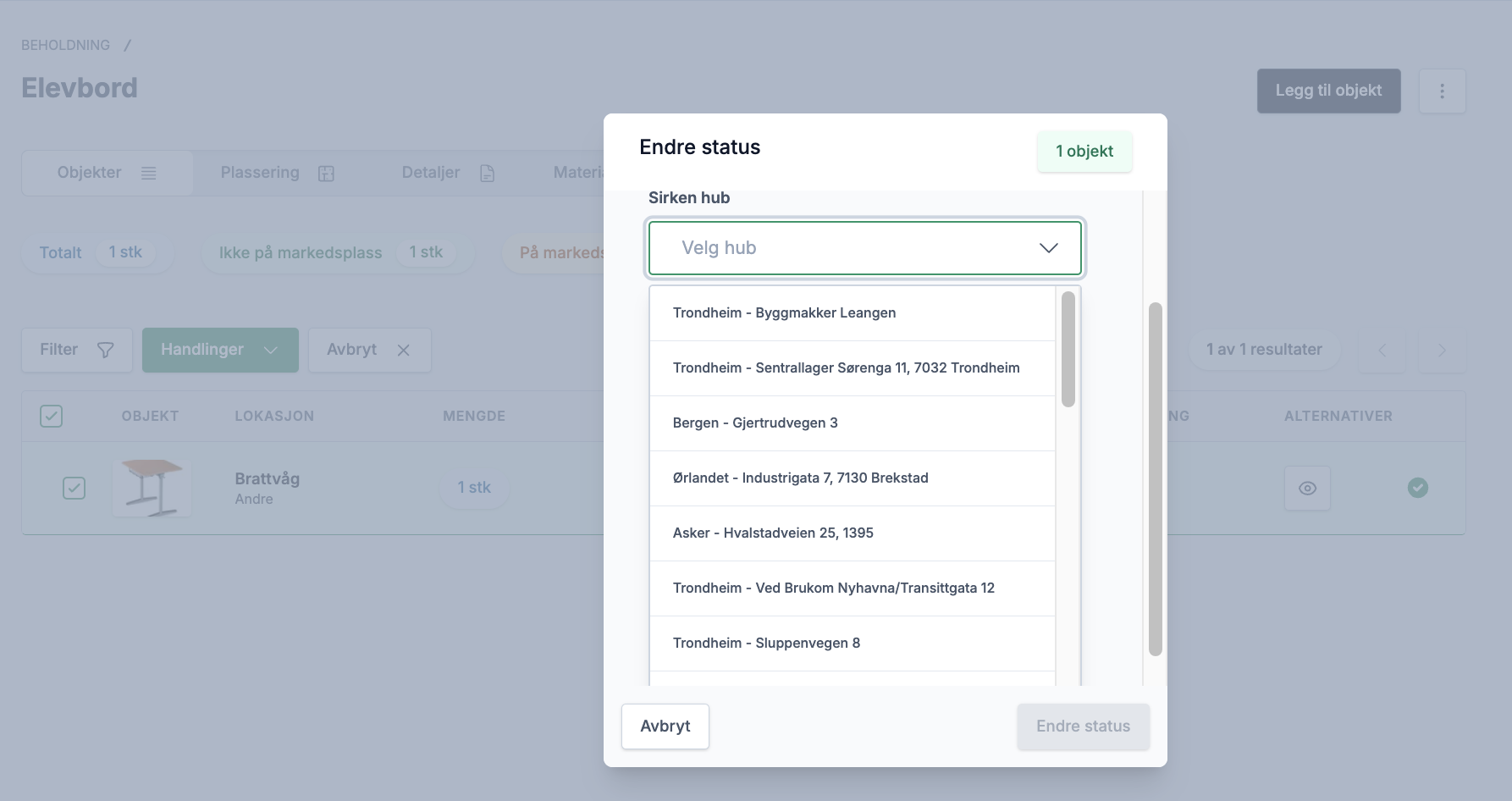Uncheck the Brattvåg row checkbox
Image resolution: width=1512 pixels, height=801 pixels.
(74, 488)
